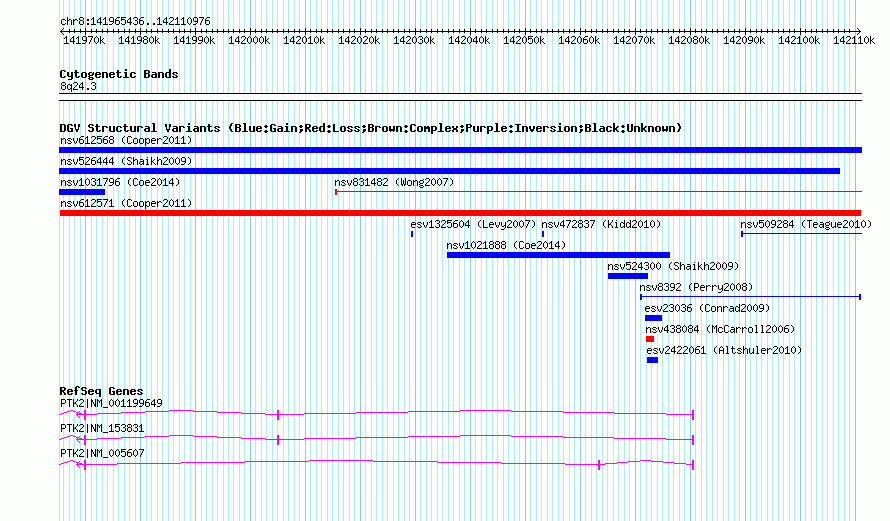Click the label esv1325604 (Levy2007)
This screenshot has width=890, height=521.
coord(473,224)
